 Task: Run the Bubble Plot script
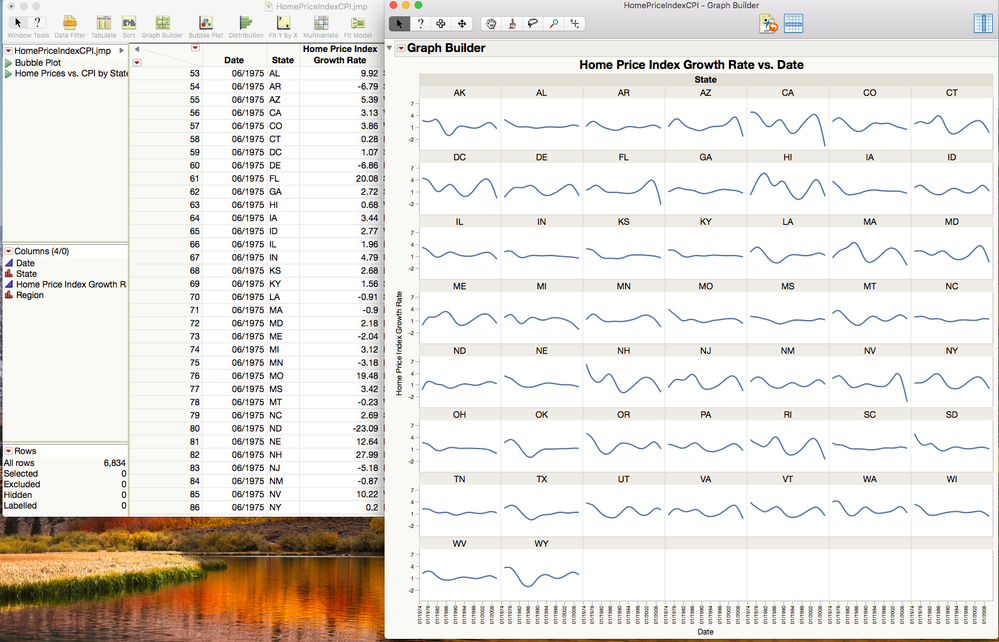tap(37, 62)
